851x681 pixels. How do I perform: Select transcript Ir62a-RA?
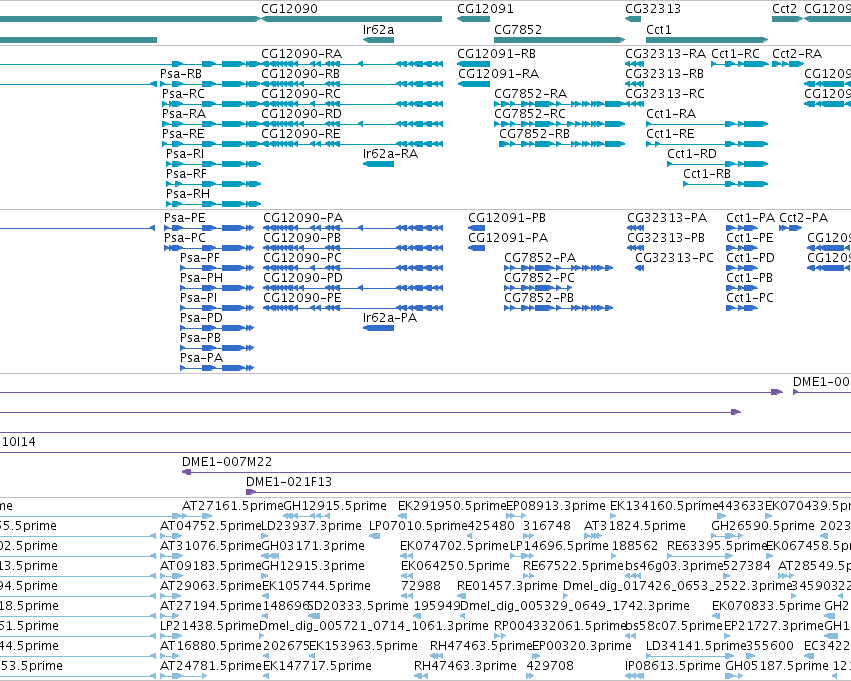tap(390, 154)
